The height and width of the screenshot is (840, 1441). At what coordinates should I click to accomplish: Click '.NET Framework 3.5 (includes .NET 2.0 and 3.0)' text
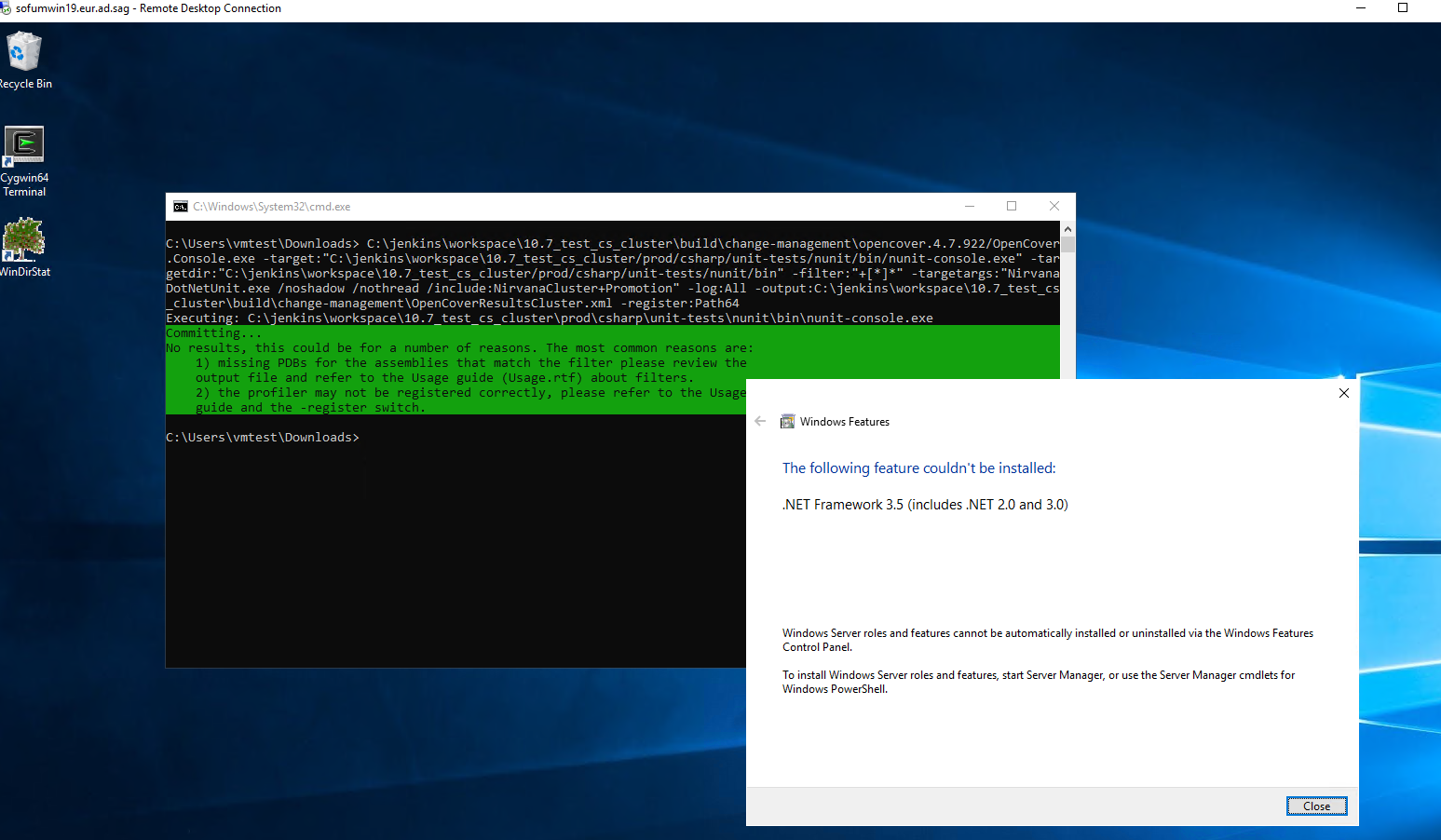click(x=925, y=505)
